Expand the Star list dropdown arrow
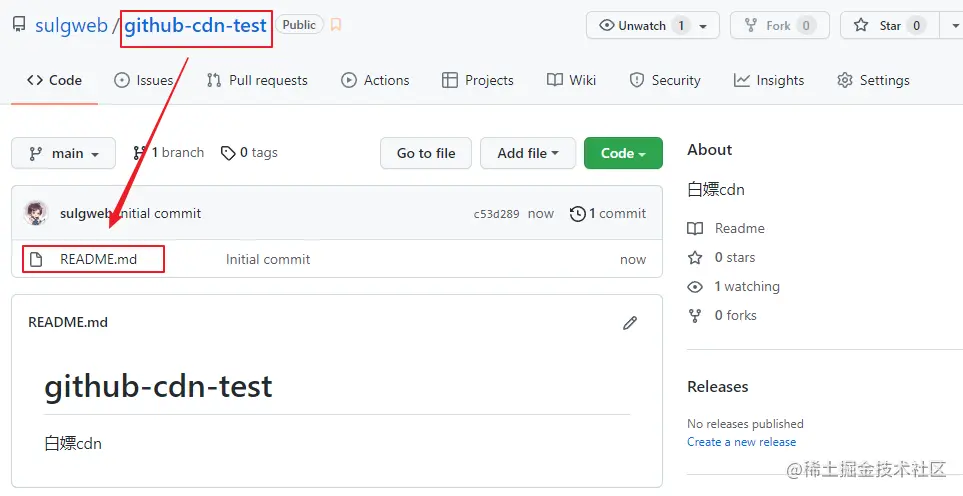 pos(953,25)
